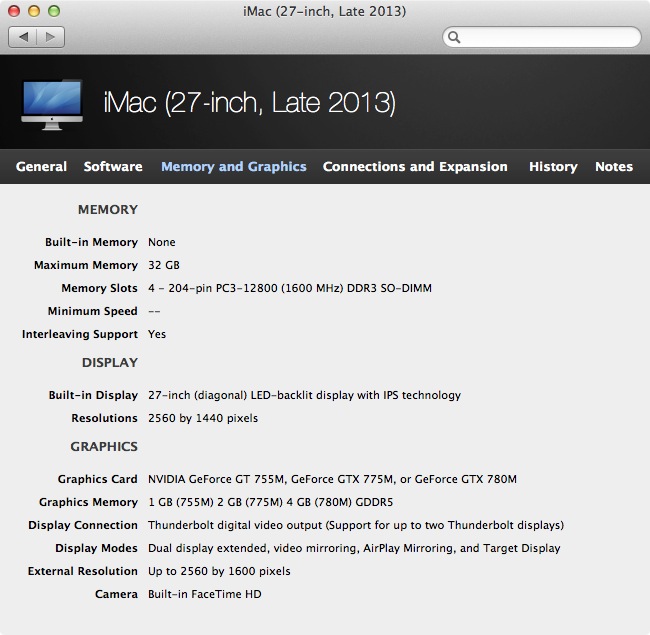Focus the search input field
Image resolution: width=650 pixels, height=635 pixels.
(x=542, y=37)
